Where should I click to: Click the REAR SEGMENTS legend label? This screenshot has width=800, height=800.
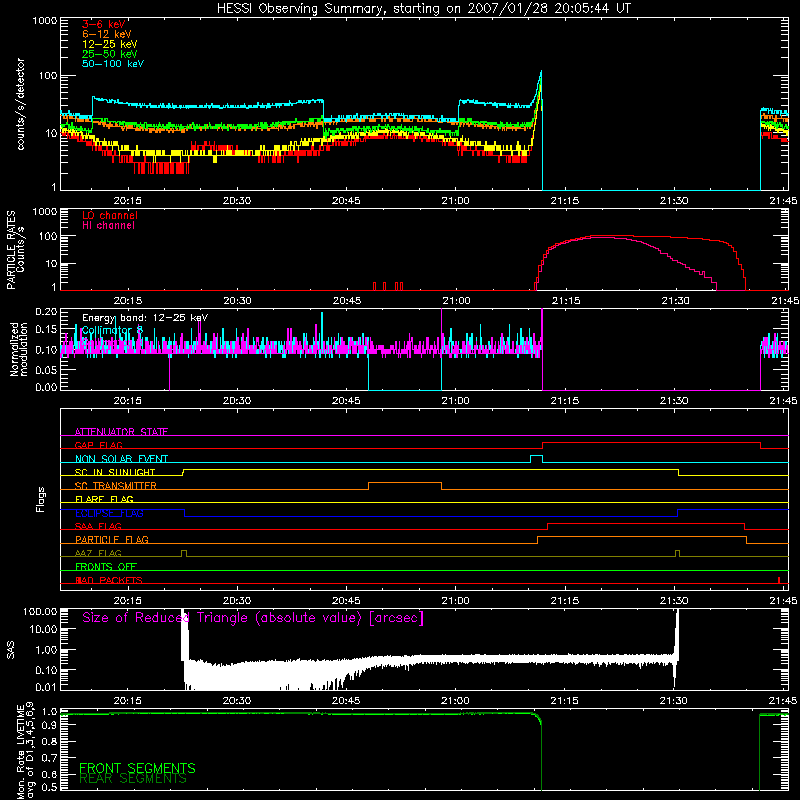(133, 779)
